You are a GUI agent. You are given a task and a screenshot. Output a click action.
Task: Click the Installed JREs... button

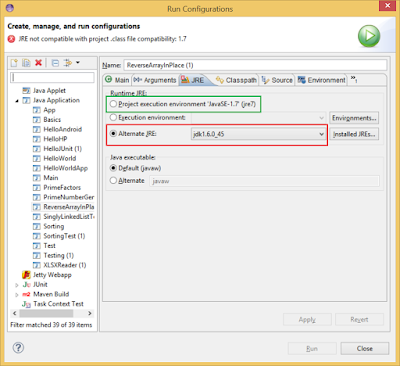pyautogui.click(x=354, y=134)
